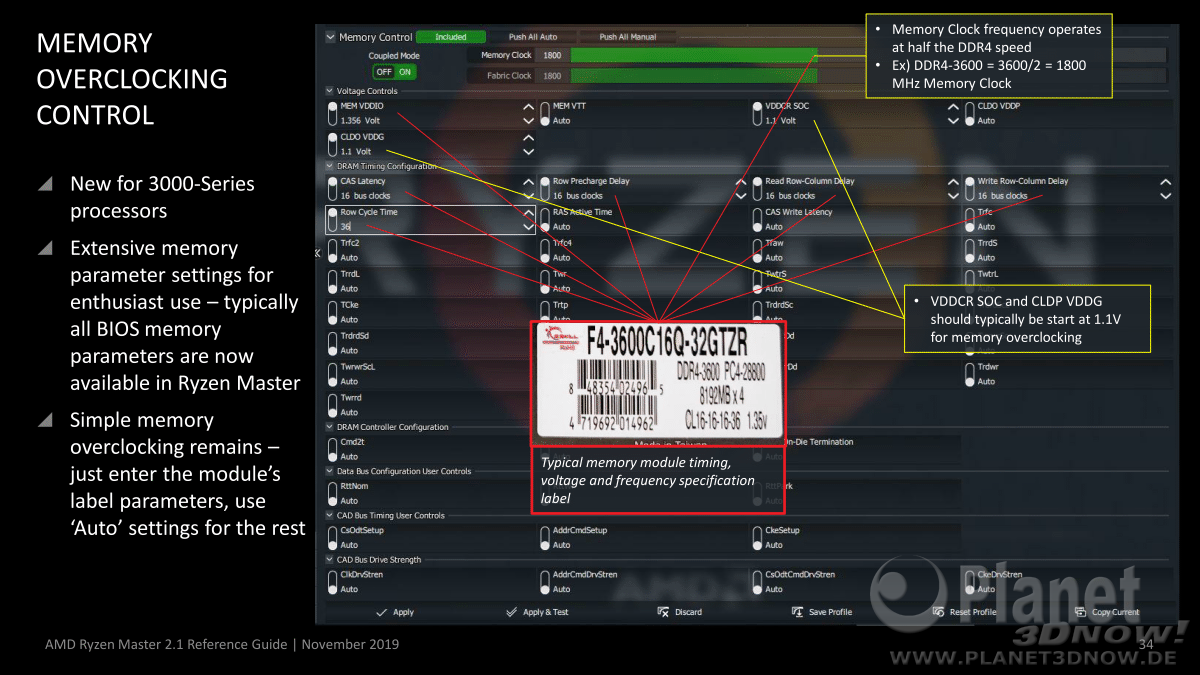
Task: Click the Memory Clock 1800 value field
Action: tap(552, 55)
